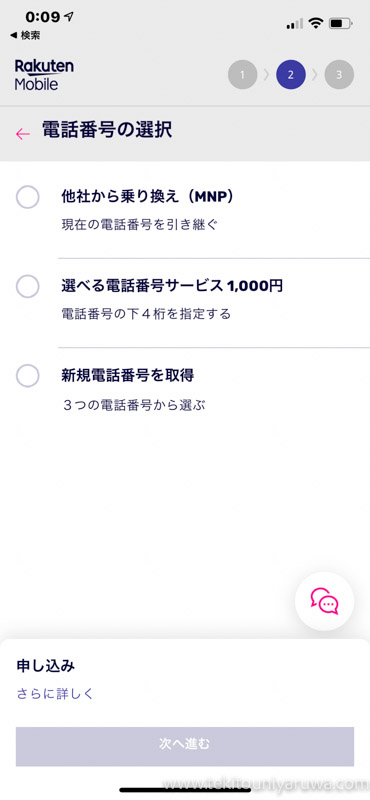Select the 新規電話番号を取得 radio button

click(28, 376)
